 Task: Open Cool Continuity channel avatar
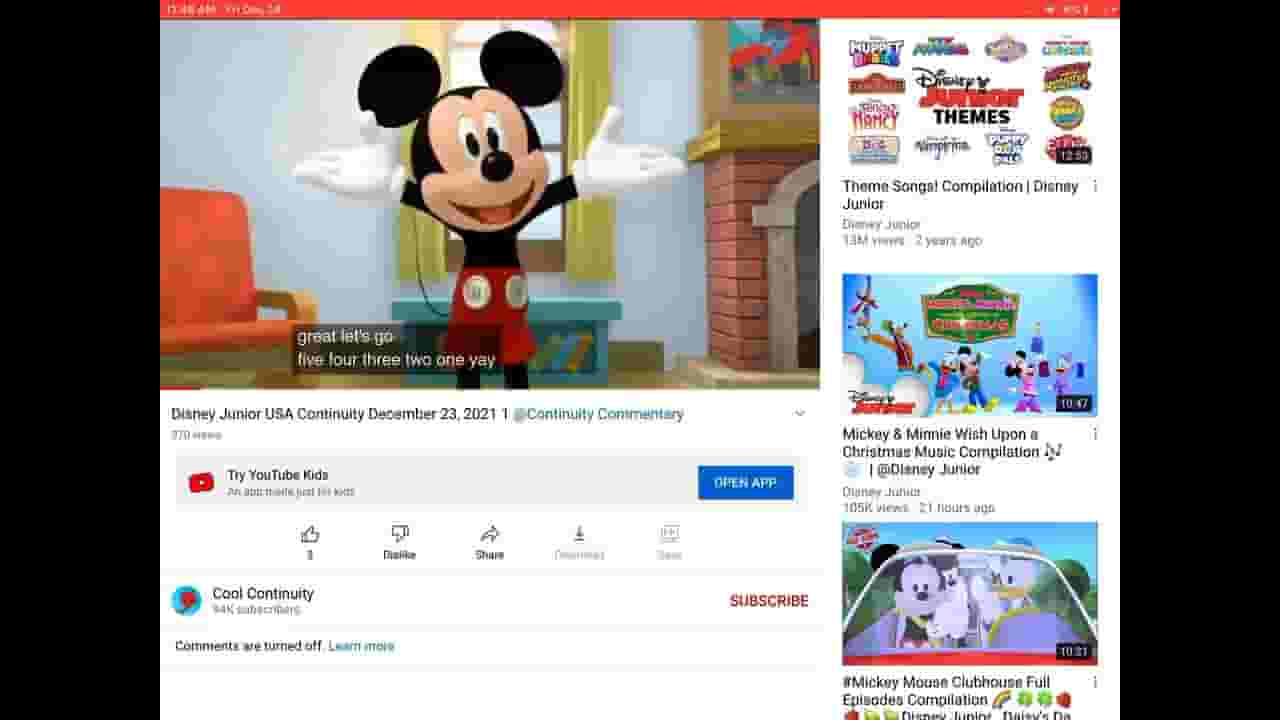tap(186, 600)
